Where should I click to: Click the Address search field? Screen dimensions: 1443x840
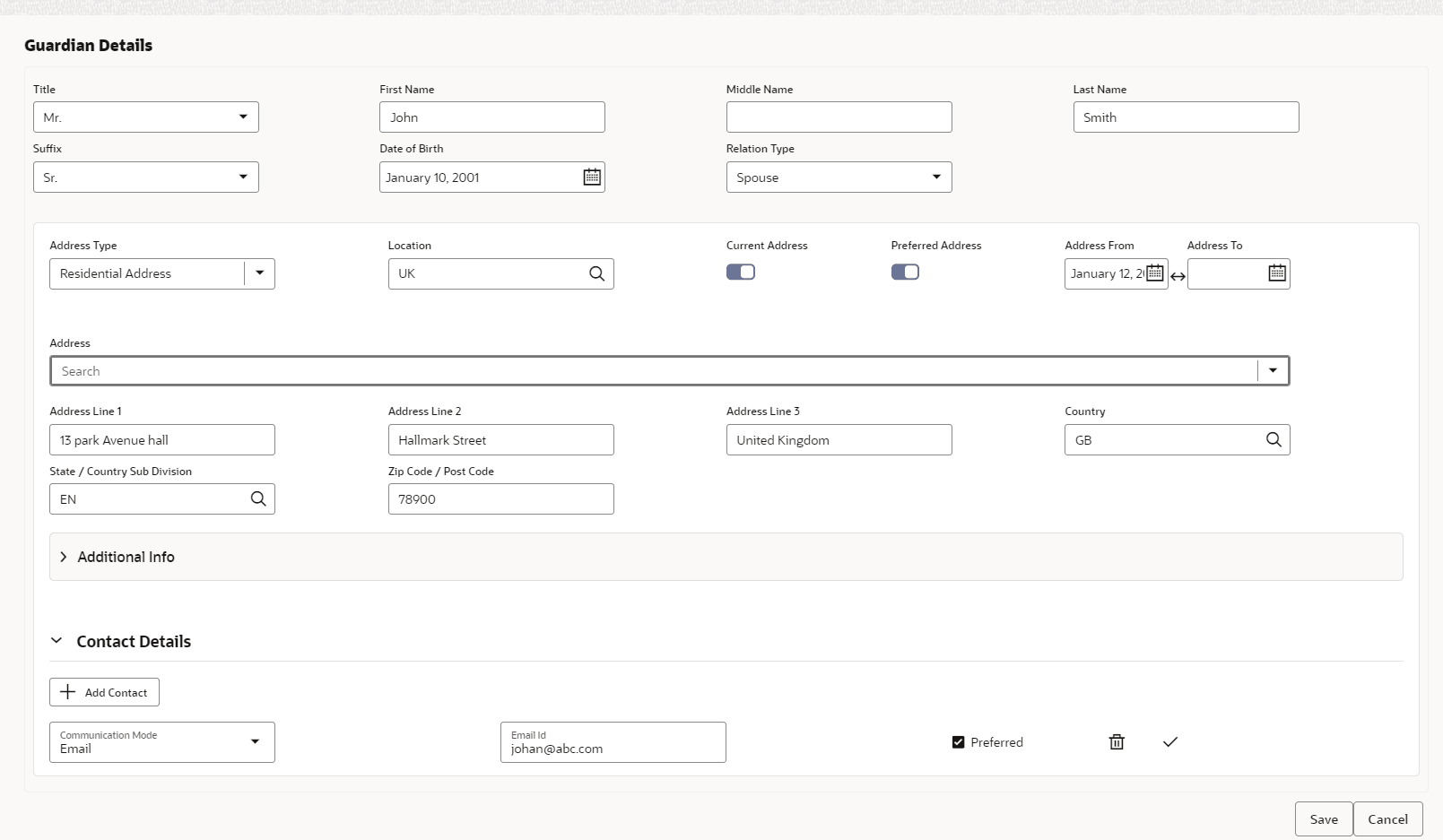point(655,371)
